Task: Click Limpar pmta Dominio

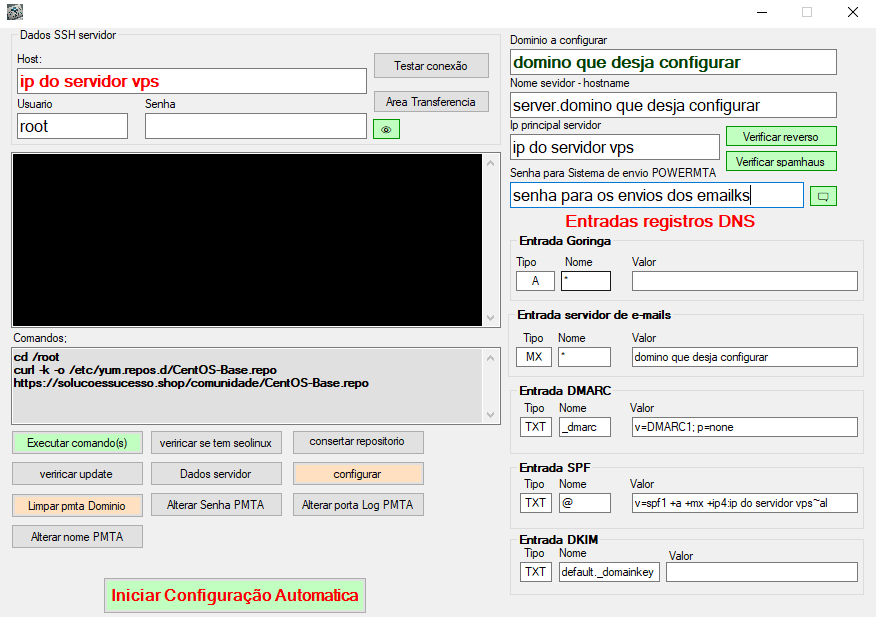Action: pos(77,505)
